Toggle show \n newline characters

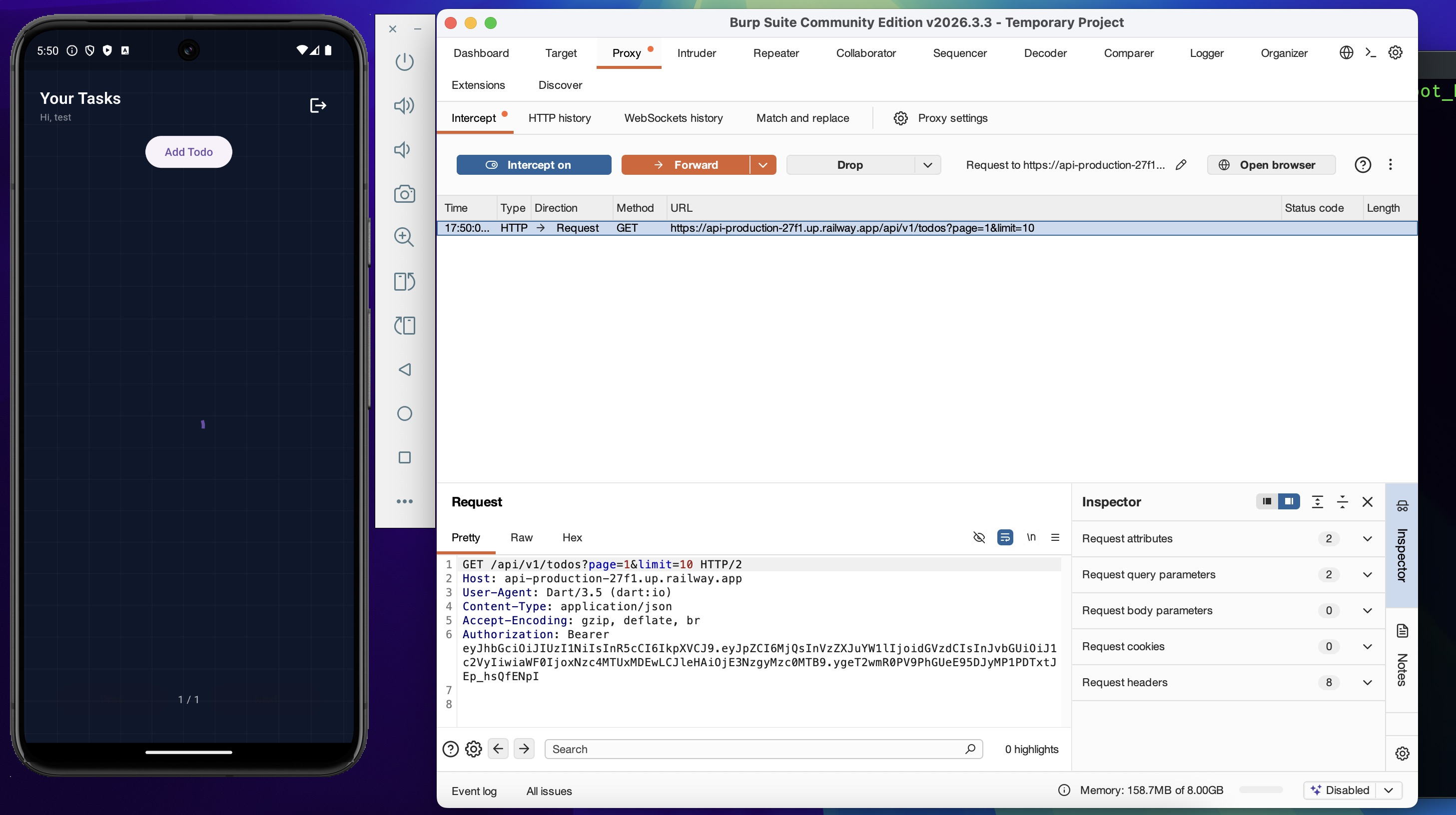1031,537
